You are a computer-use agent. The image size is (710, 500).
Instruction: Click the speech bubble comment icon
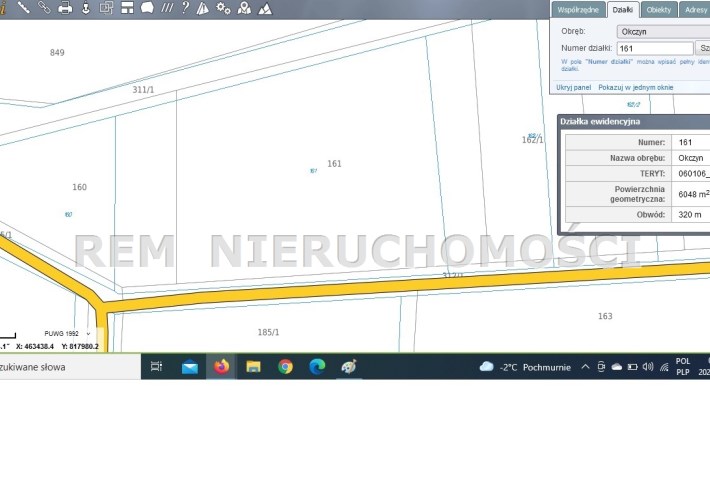tap(147, 8)
